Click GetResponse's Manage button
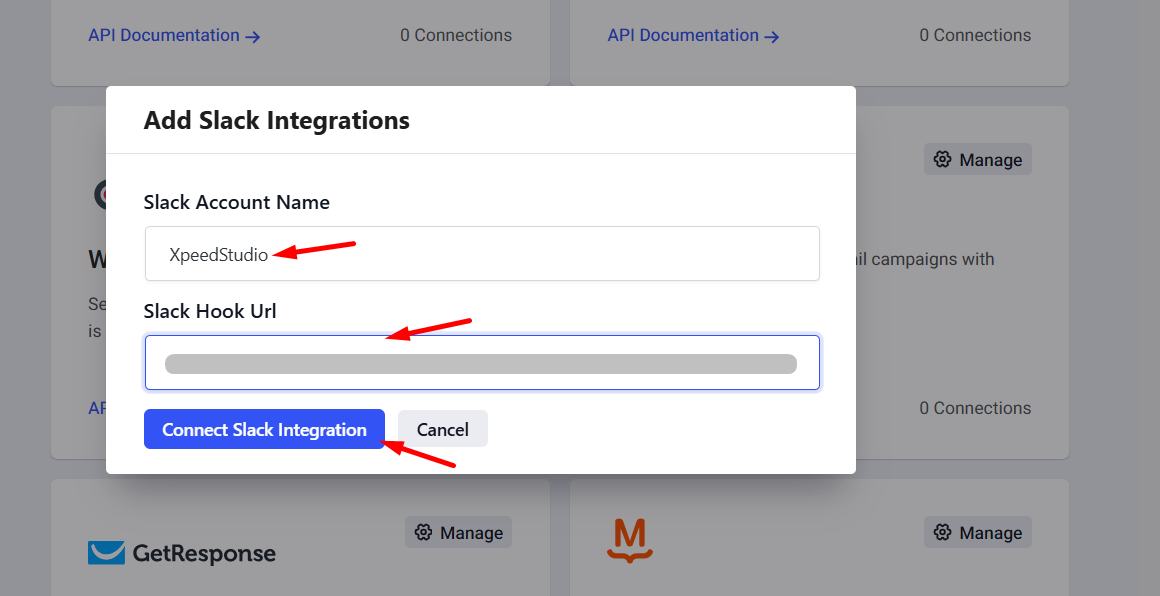This screenshot has width=1160, height=596. click(458, 531)
